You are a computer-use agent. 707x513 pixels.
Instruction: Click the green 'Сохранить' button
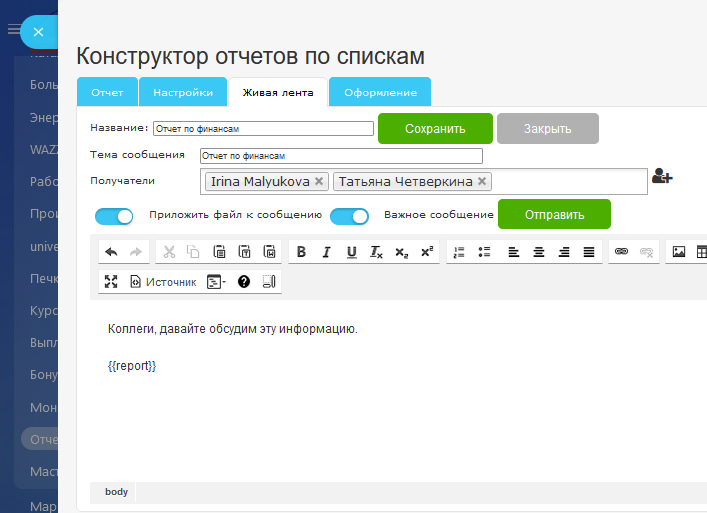pos(435,128)
